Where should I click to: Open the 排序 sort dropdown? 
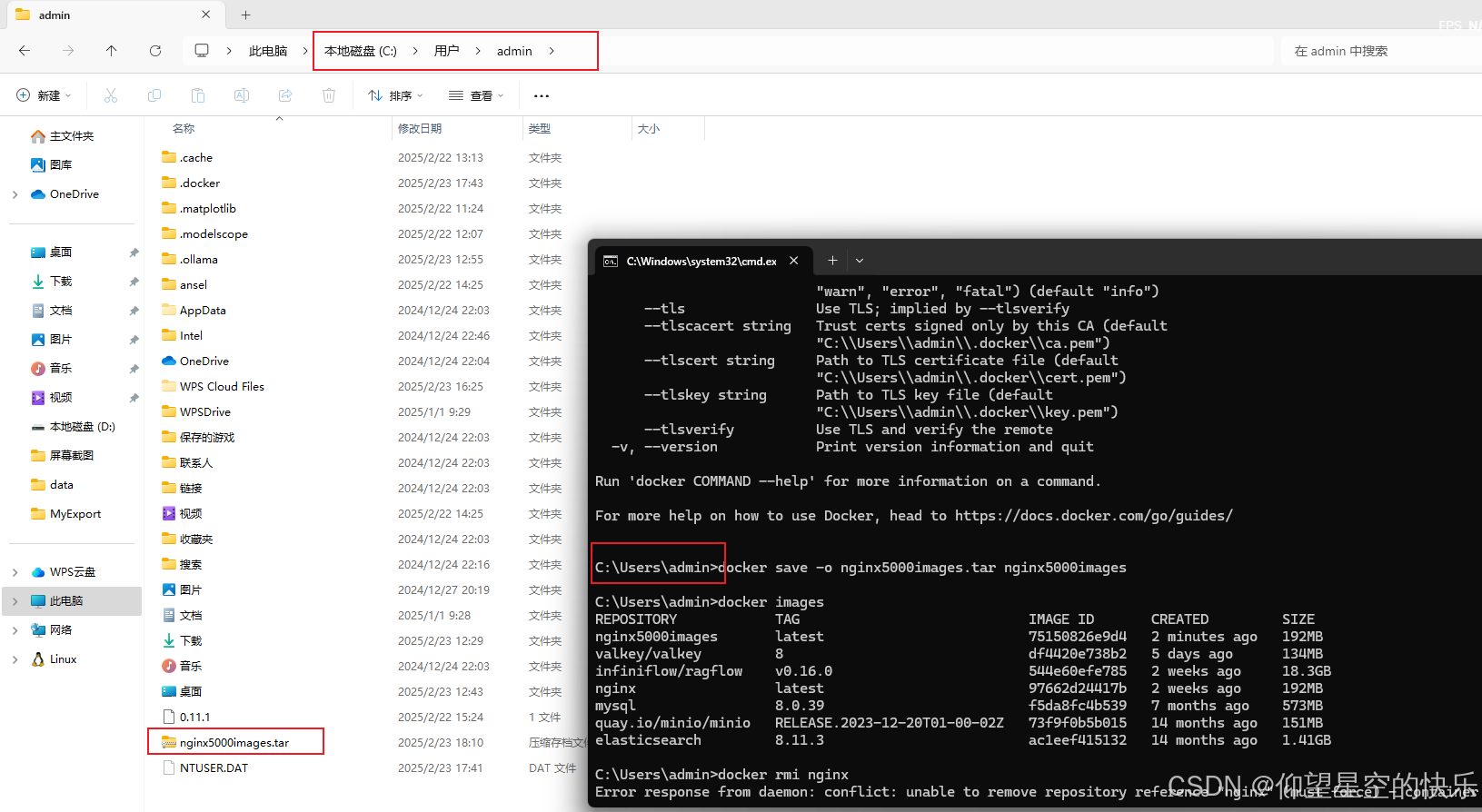click(396, 95)
